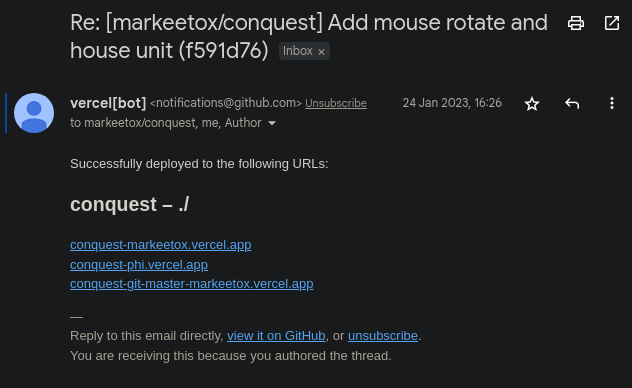
Task: Click the vercel[bot] sender name
Action: click(x=108, y=103)
